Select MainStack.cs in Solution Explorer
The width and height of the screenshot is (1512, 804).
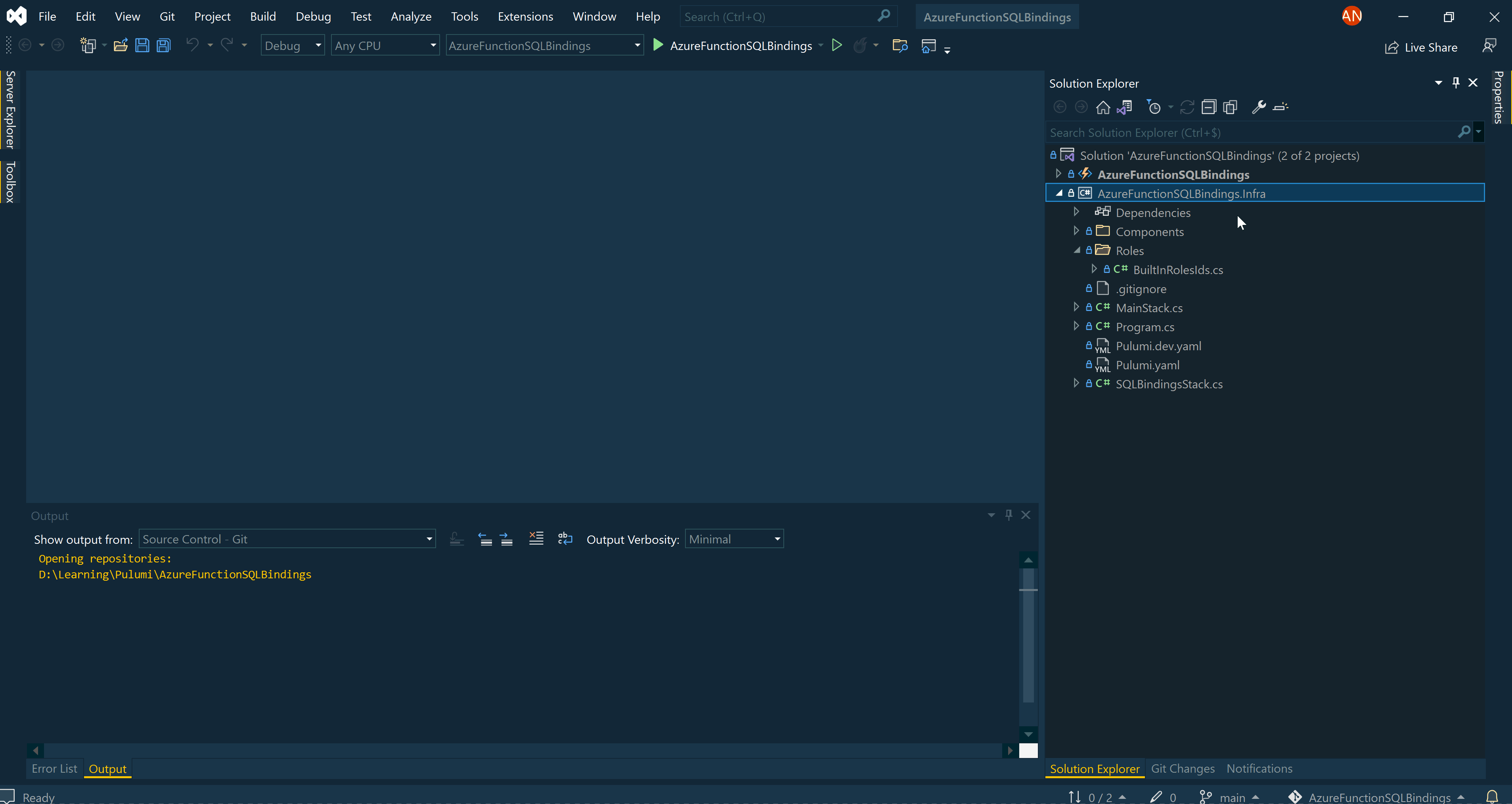(1149, 307)
